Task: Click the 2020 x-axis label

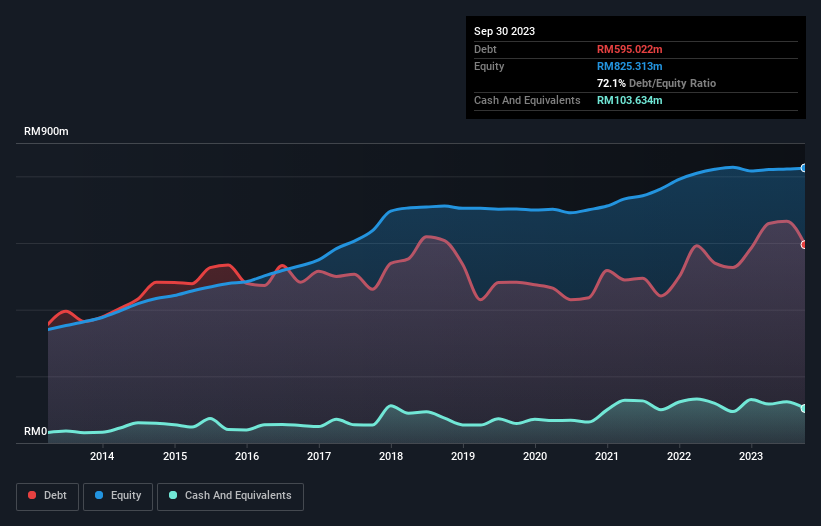Action: point(535,456)
